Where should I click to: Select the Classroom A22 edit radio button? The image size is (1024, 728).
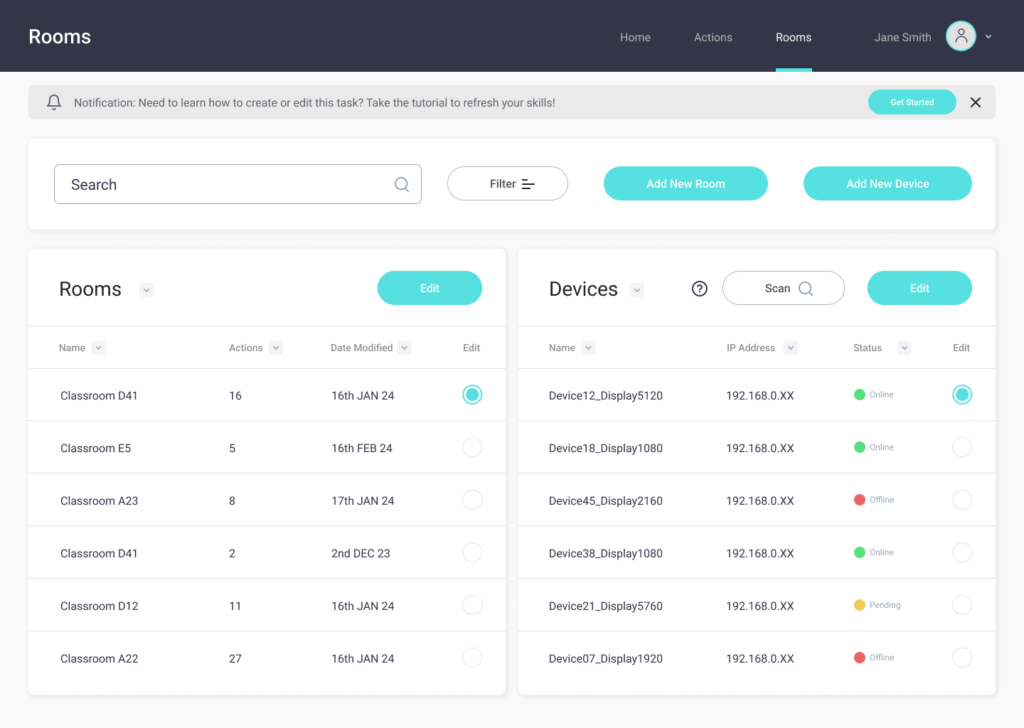click(x=472, y=658)
